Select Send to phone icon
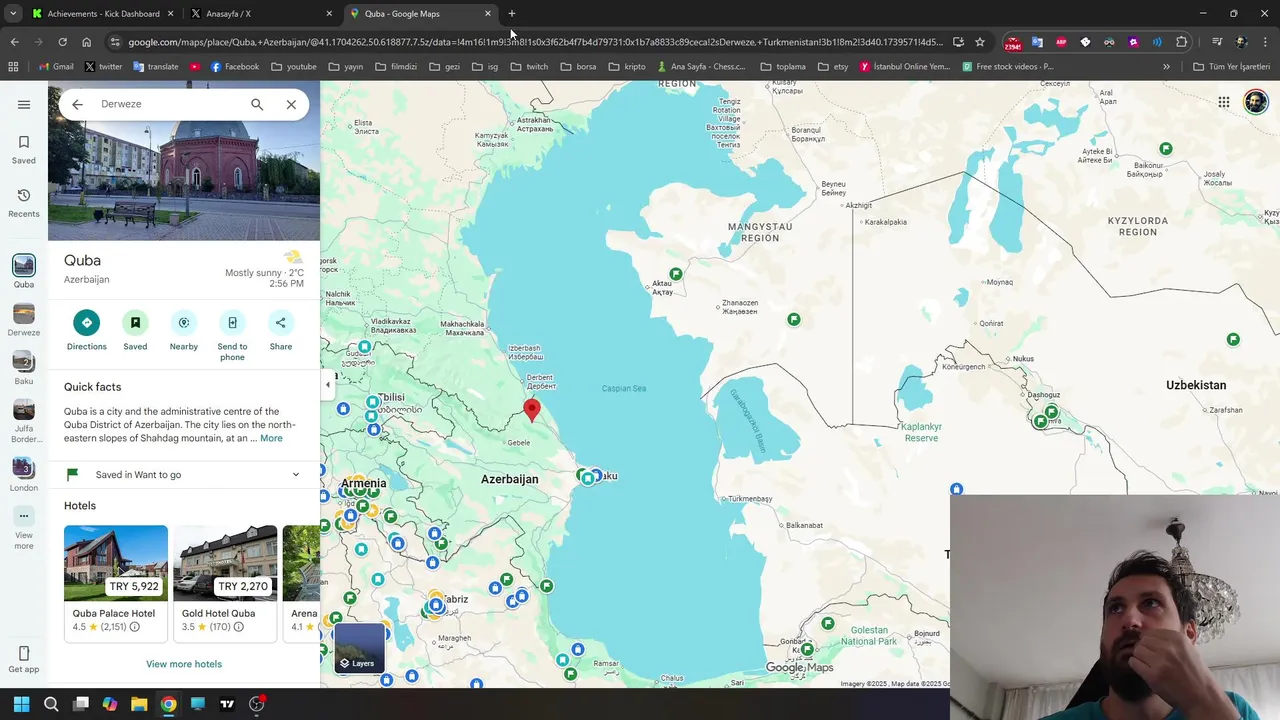 pos(232,323)
